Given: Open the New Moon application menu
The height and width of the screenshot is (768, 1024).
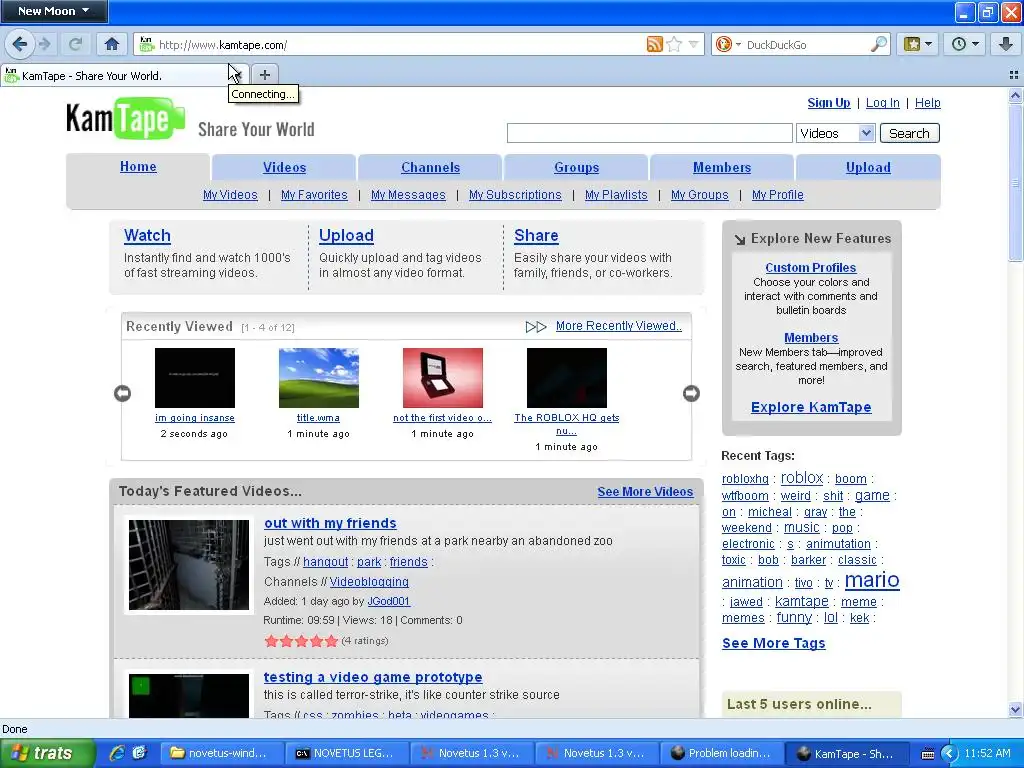Looking at the screenshot, I should [54, 11].
